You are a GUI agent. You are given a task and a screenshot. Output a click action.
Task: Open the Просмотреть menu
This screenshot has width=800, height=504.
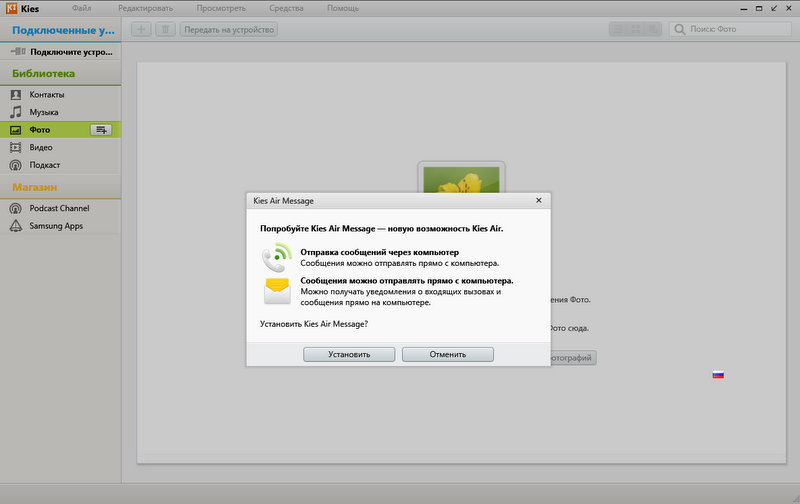221,8
